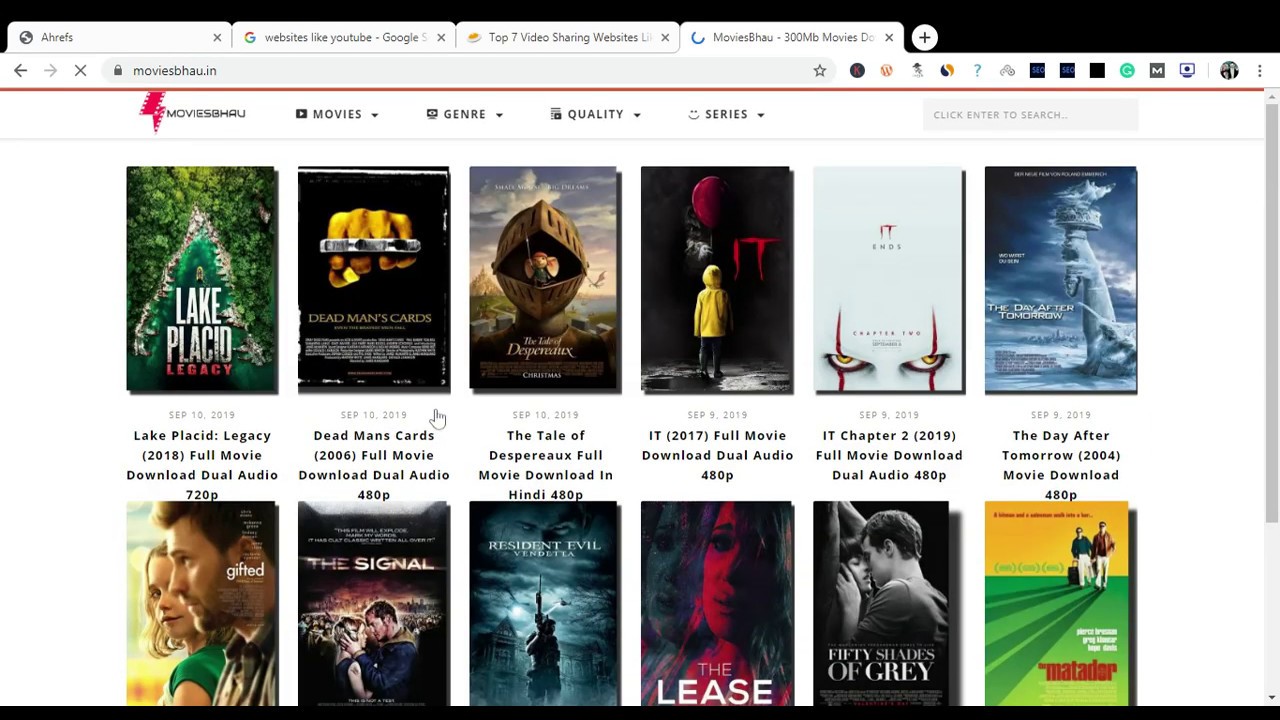
Task: Open IT Chapter 2 (2019) title link
Action: tap(889, 455)
